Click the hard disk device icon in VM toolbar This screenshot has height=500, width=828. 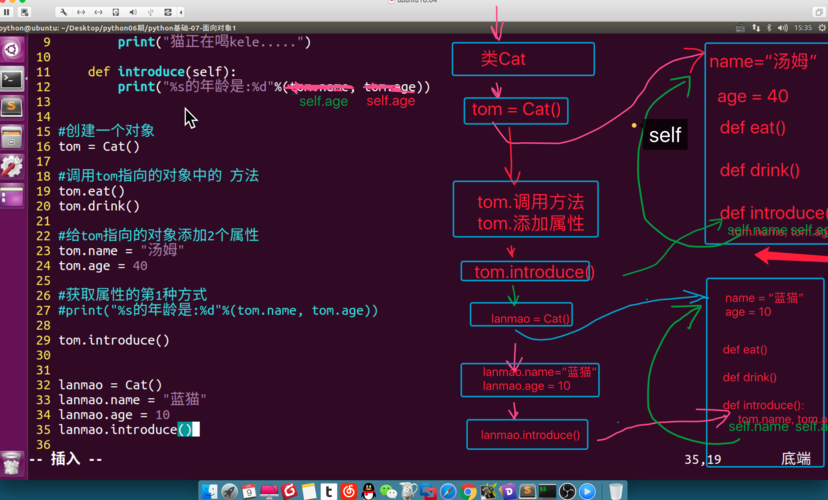116,12
